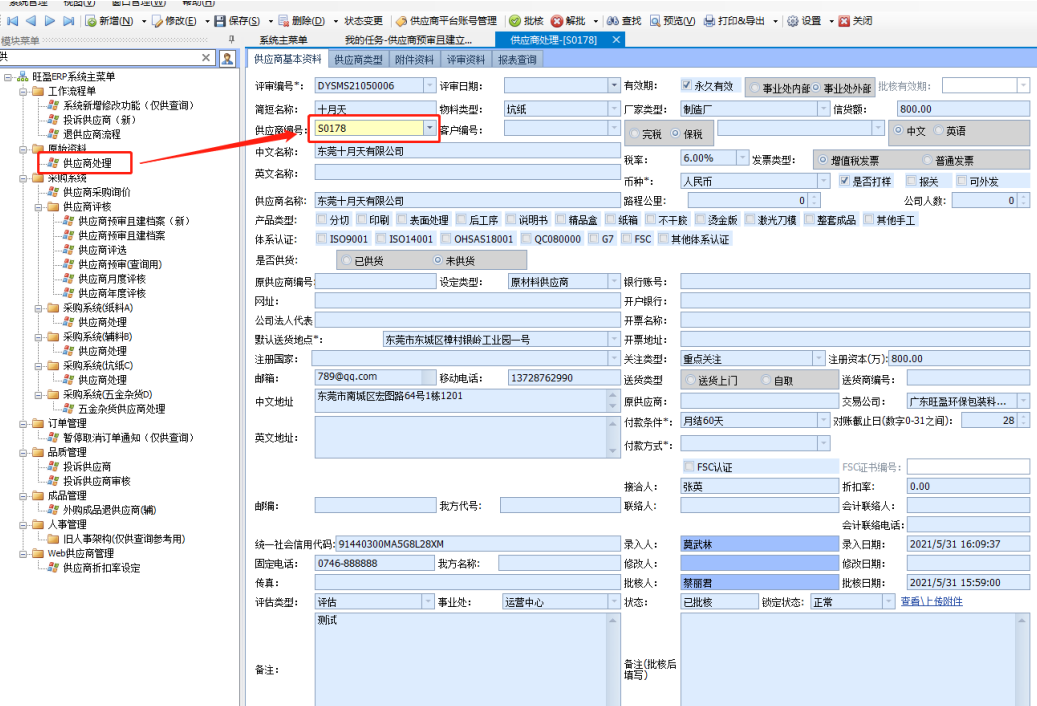Open the 厂家类型 制造厂 dropdown
Viewport: 1037px width, 706px height.
click(x=823, y=108)
